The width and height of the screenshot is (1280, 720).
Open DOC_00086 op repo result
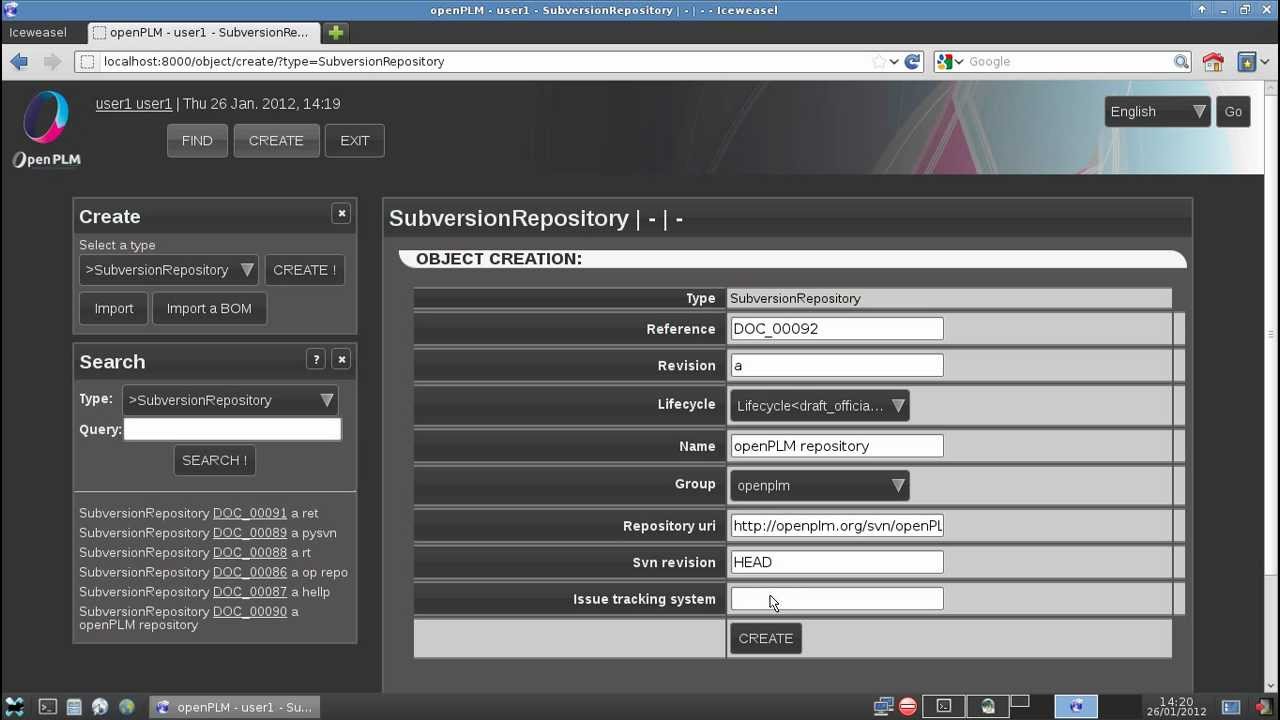250,572
